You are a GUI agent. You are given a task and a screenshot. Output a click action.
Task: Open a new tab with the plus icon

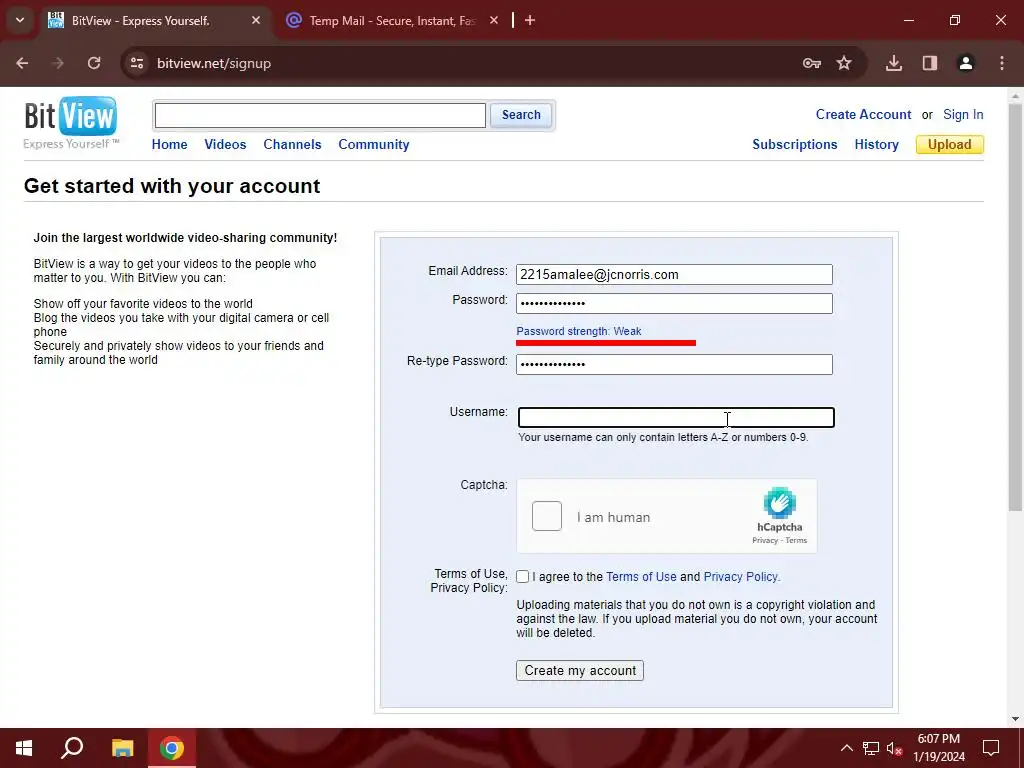pos(530,20)
